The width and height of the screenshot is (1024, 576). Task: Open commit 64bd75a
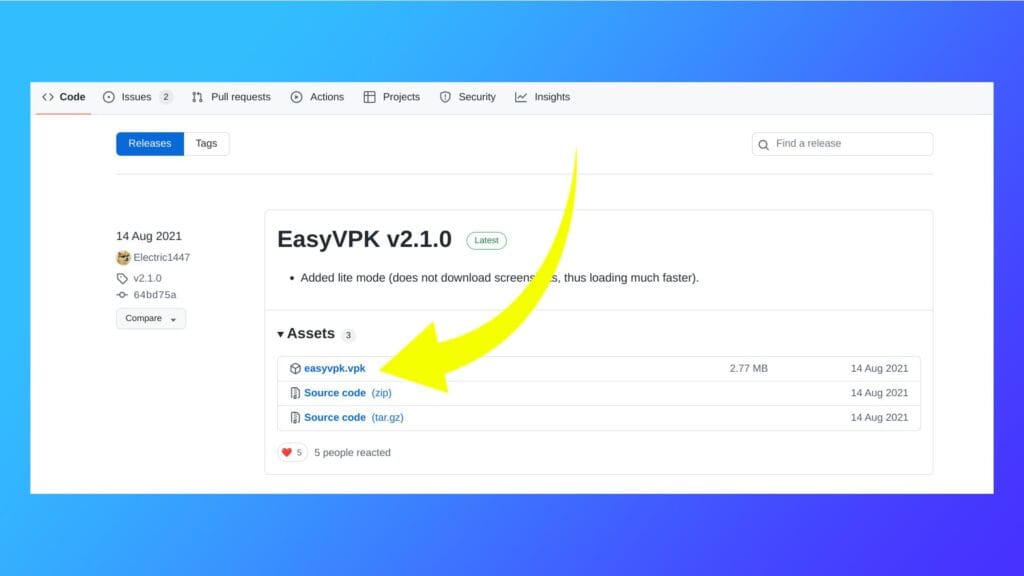[154, 295]
